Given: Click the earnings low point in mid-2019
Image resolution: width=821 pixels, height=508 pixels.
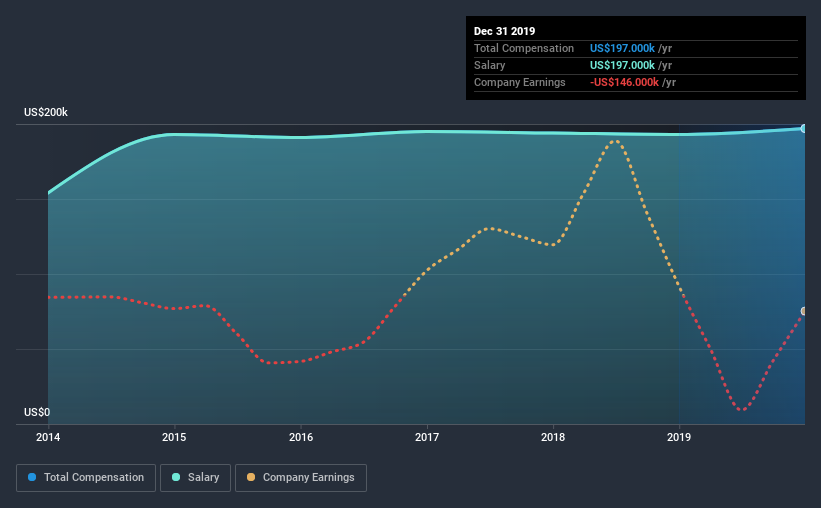Looking at the screenshot, I should click(742, 409).
